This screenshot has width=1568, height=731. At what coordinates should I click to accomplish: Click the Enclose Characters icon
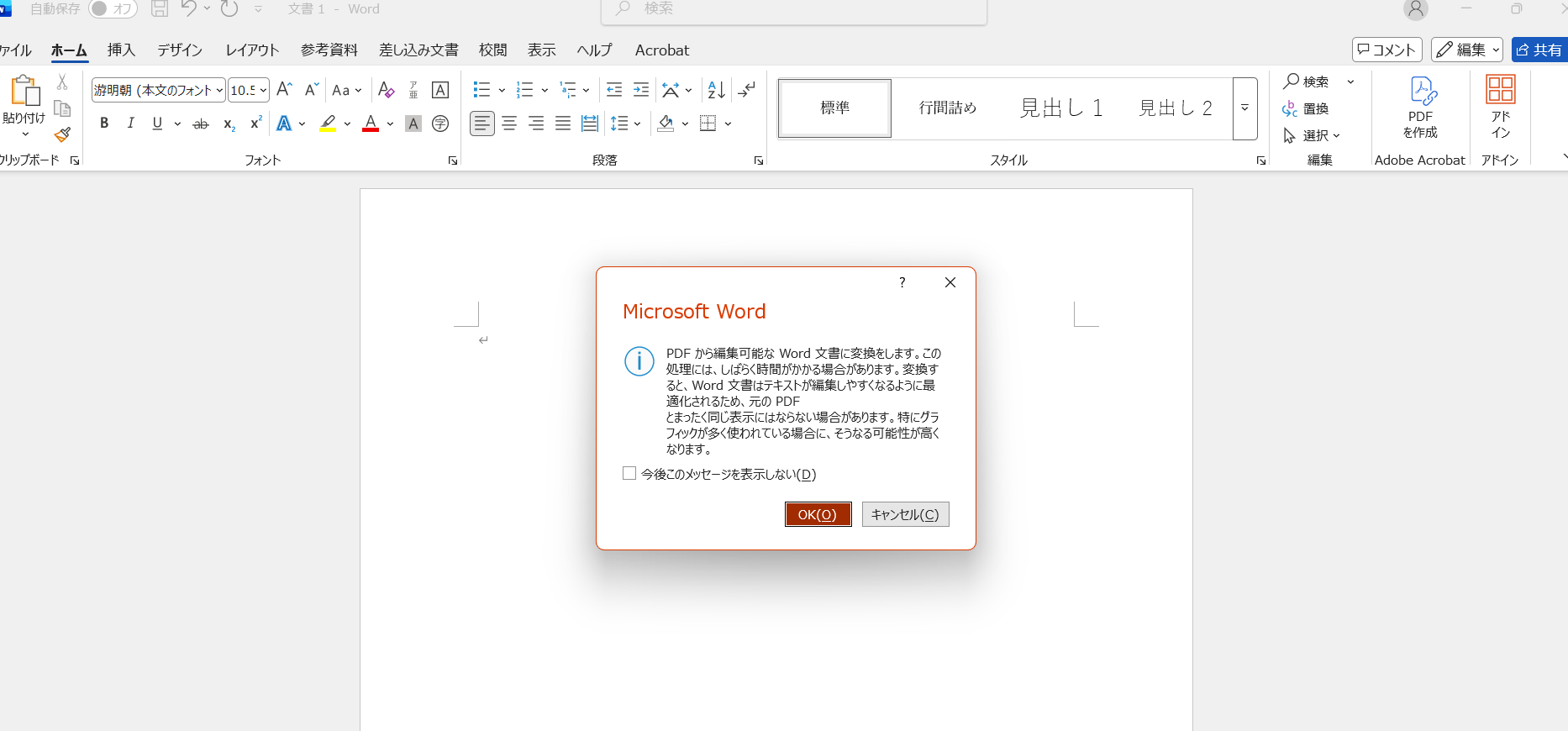tap(440, 124)
